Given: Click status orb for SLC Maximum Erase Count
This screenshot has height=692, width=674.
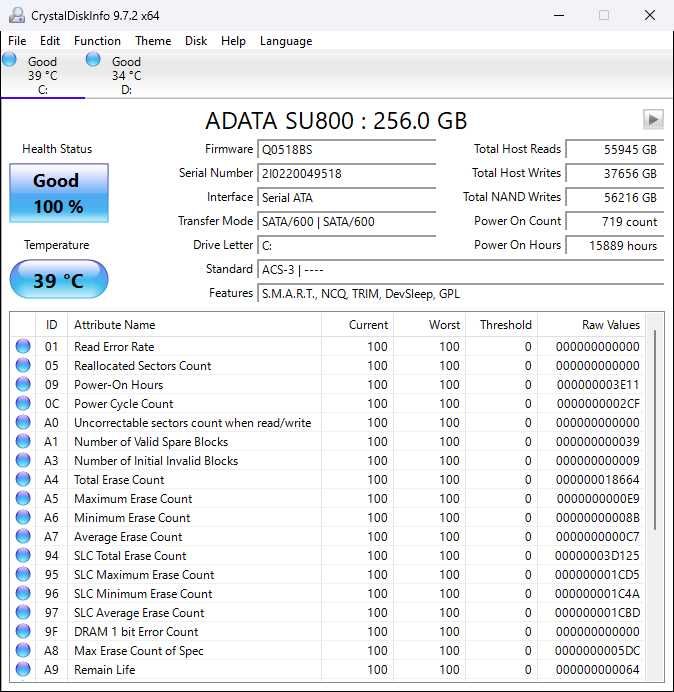Looking at the screenshot, I should click(23, 574).
